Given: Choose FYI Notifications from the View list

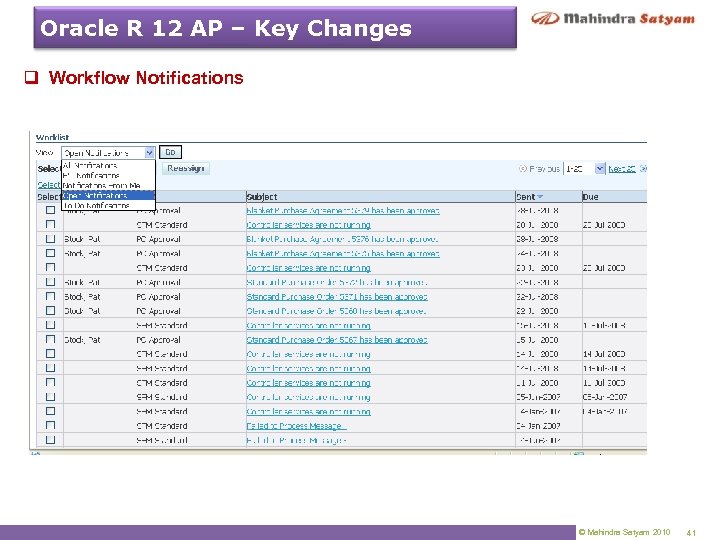Looking at the screenshot, I should tap(91, 175).
